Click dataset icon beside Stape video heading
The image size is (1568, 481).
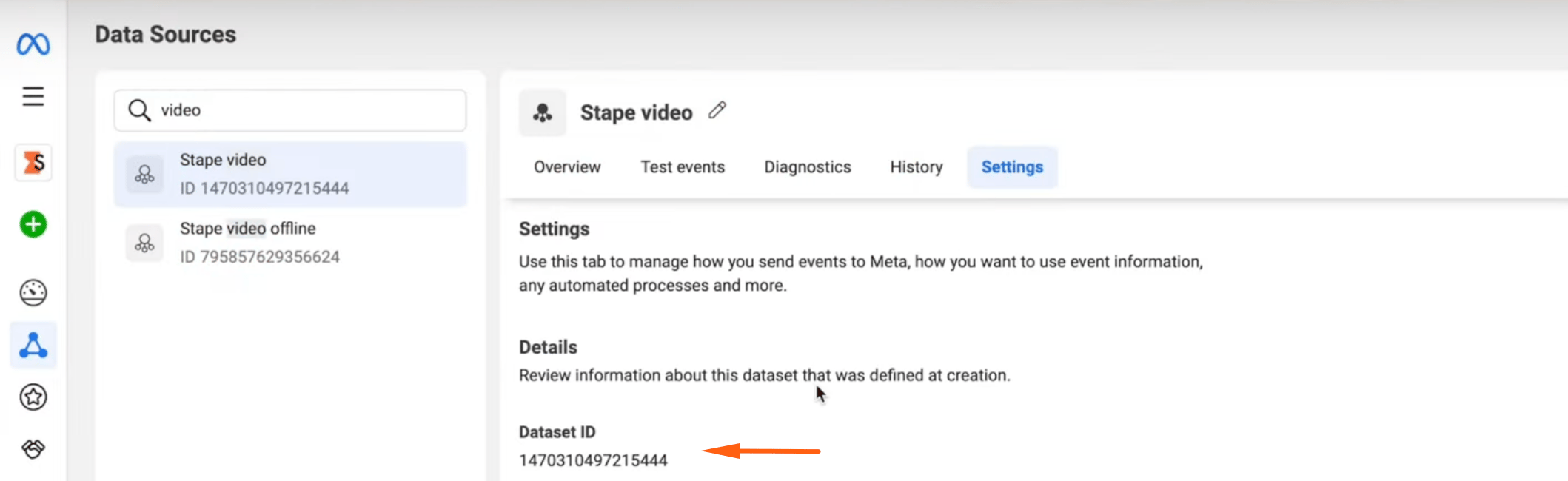(543, 112)
